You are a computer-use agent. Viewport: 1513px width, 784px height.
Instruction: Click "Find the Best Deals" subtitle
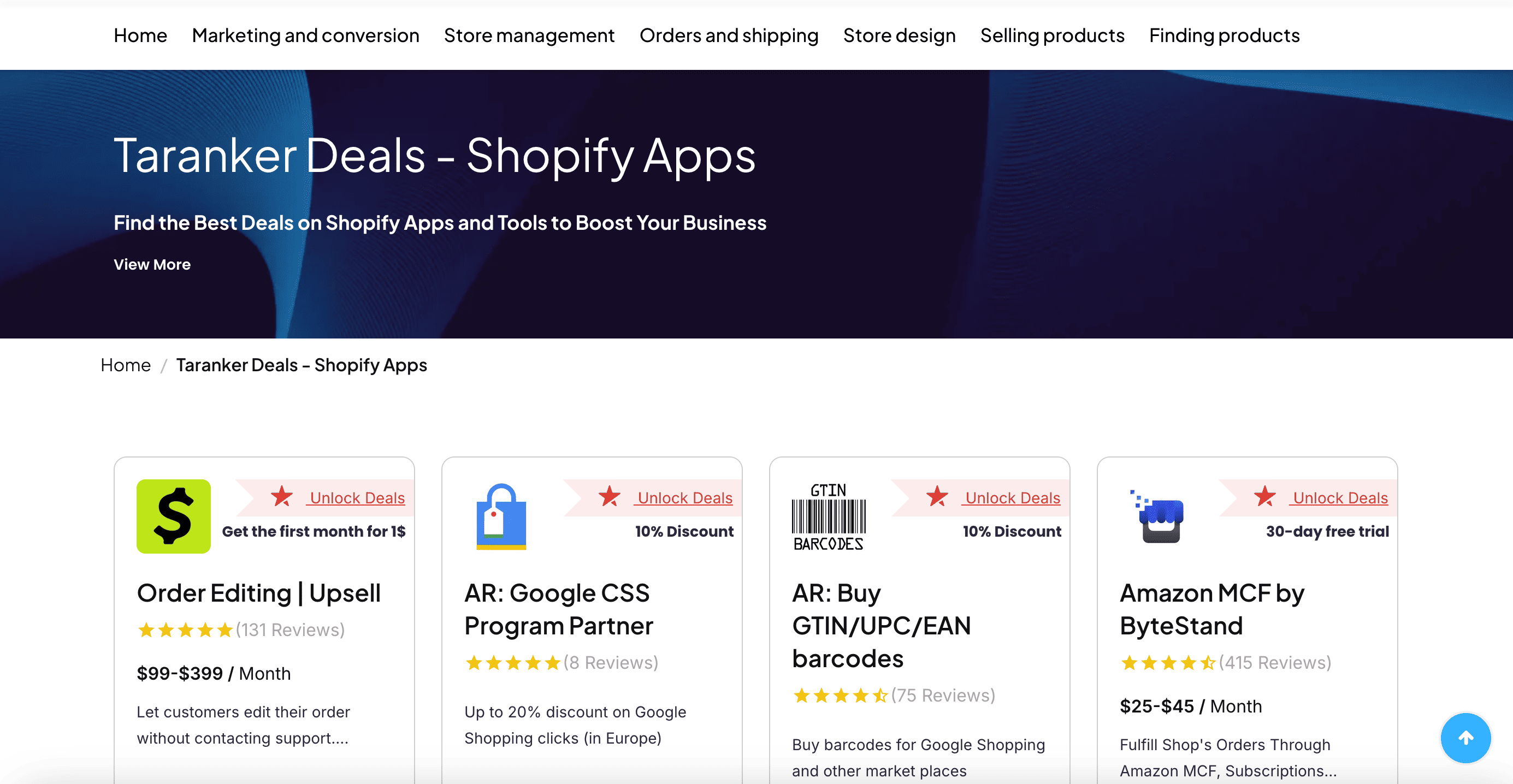point(440,223)
